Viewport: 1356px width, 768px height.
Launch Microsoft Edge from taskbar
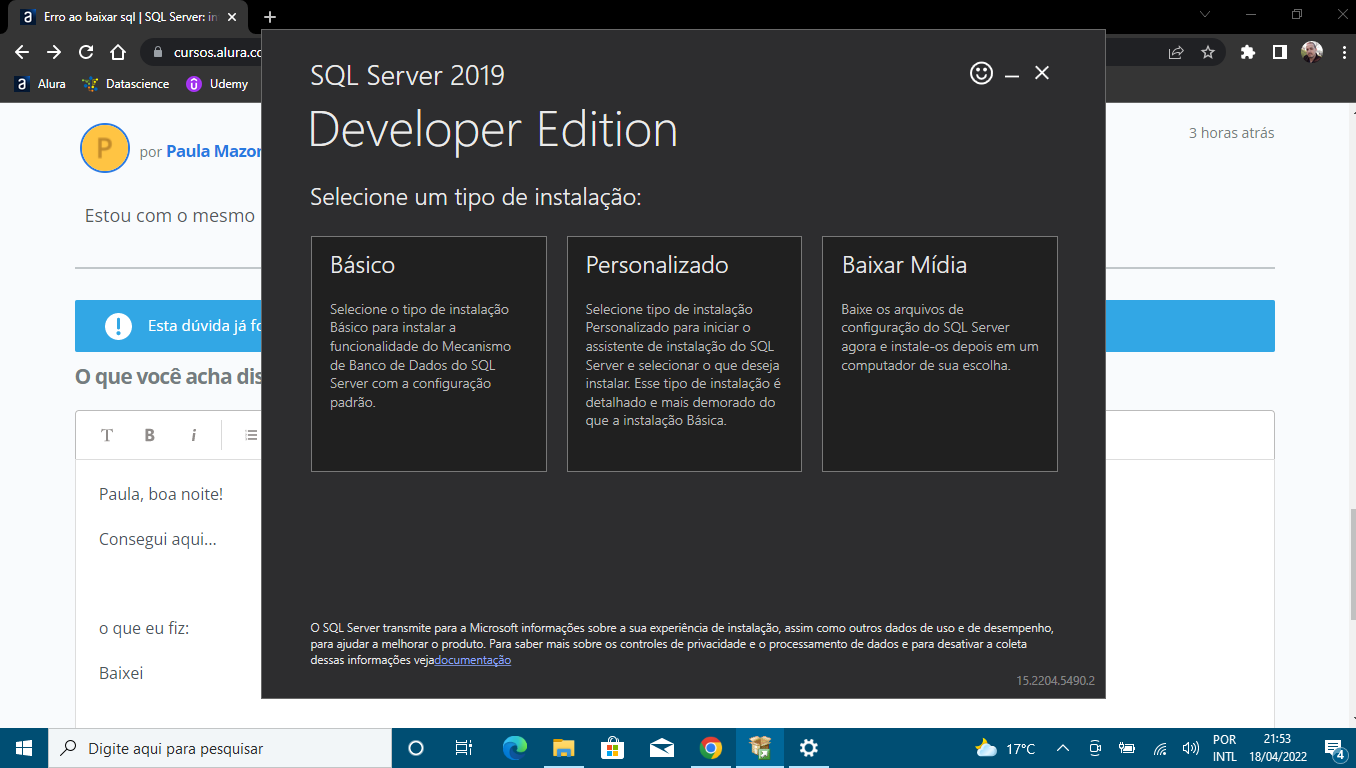point(515,748)
